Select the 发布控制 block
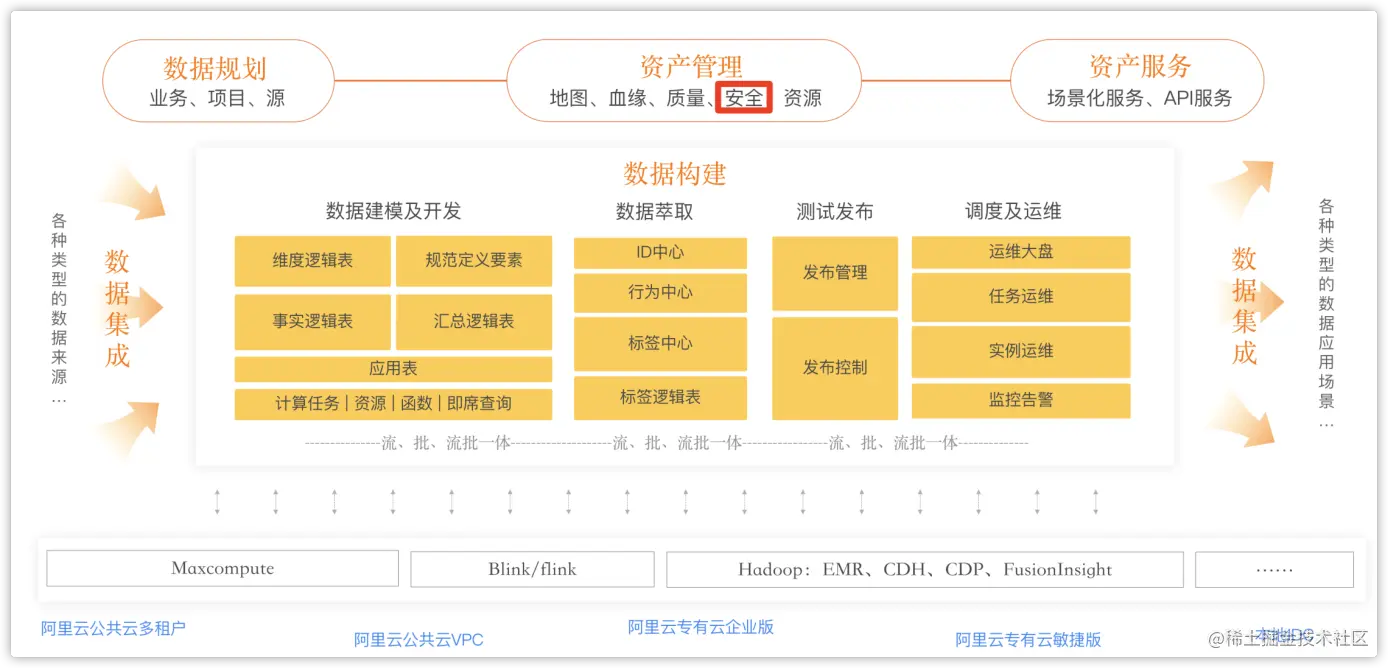The height and width of the screenshot is (668, 1388). pos(835,367)
